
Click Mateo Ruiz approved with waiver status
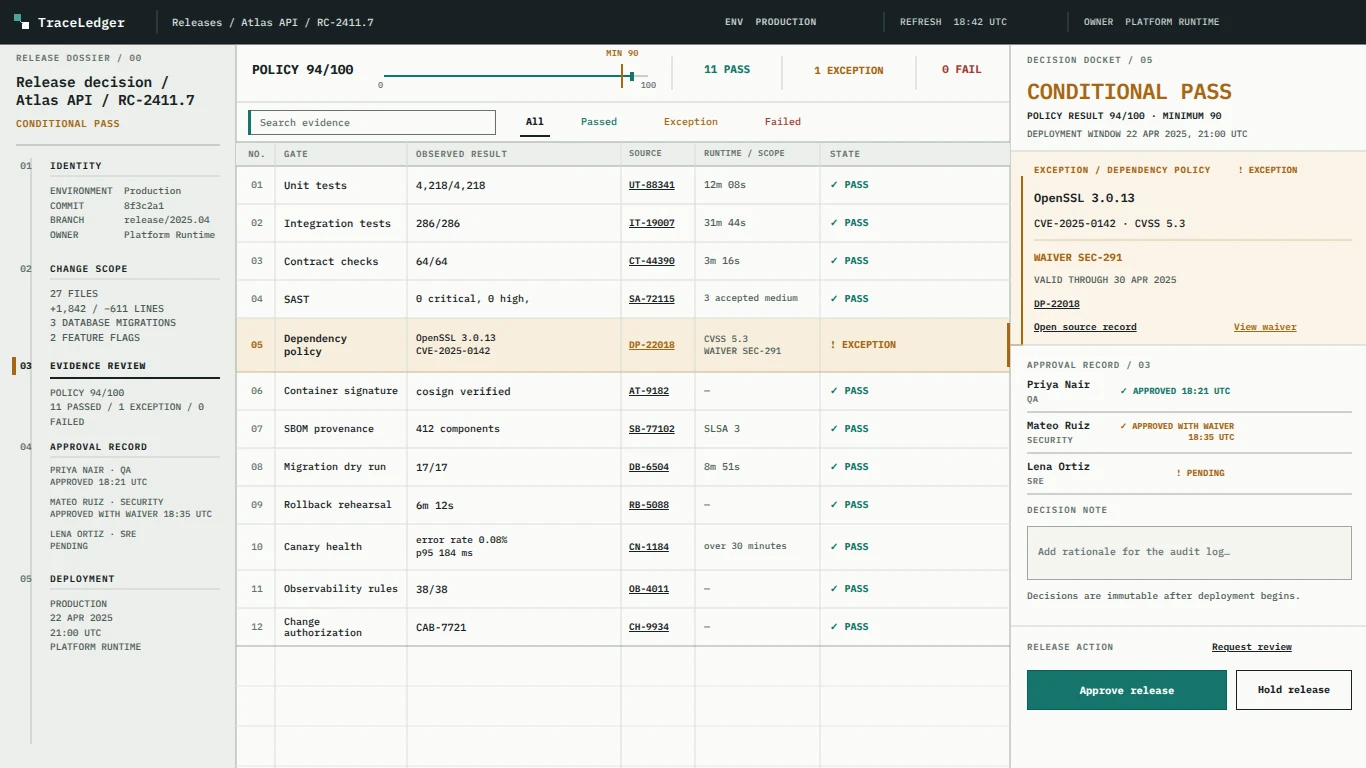[x=1177, y=432]
